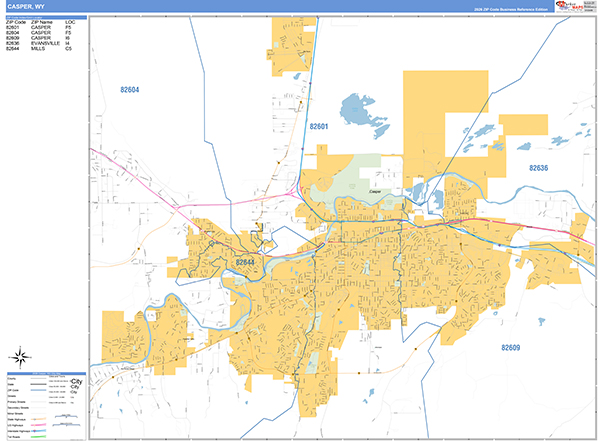Click the Toll Roads green legend swatch

[38, 437]
